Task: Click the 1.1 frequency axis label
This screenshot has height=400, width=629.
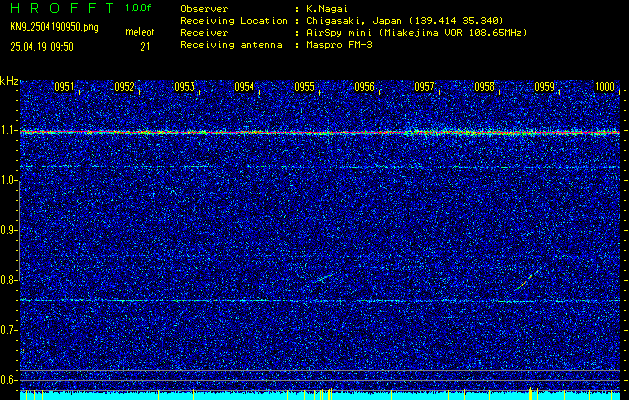Action: click(x=8, y=131)
